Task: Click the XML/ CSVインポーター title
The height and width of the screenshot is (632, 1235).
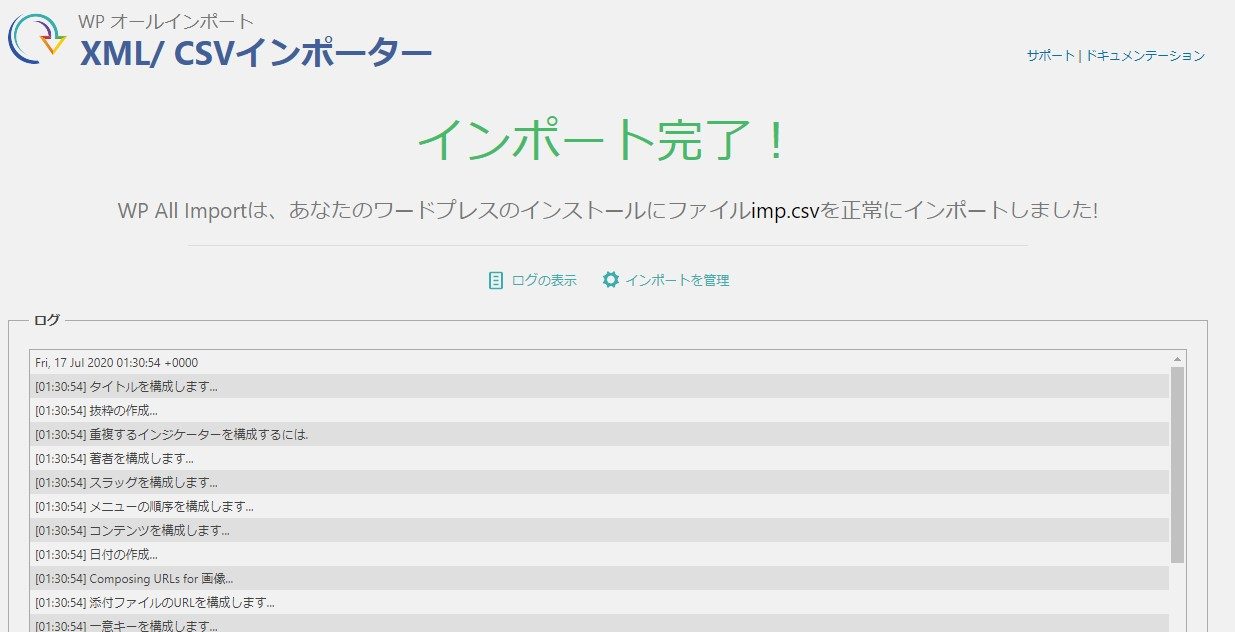Action: pos(256,54)
